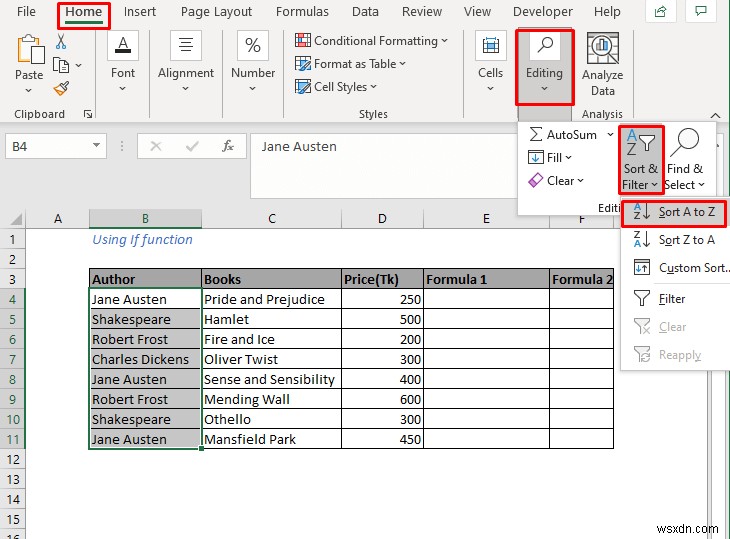Open the Number percent group icon

coord(253,45)
